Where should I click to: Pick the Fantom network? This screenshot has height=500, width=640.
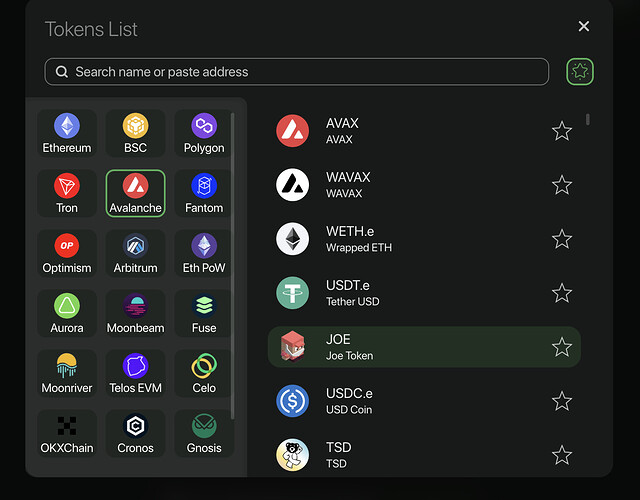pos(204,193)
